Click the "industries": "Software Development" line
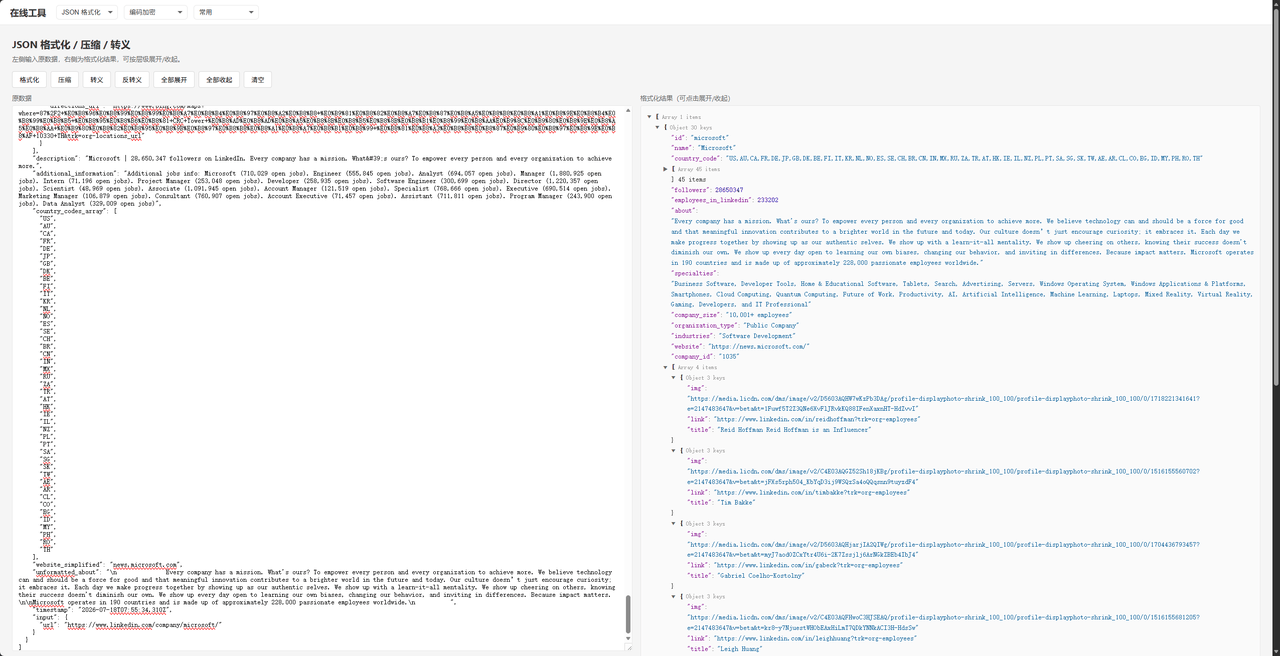The image size is (1280, 656). [733, 336]
